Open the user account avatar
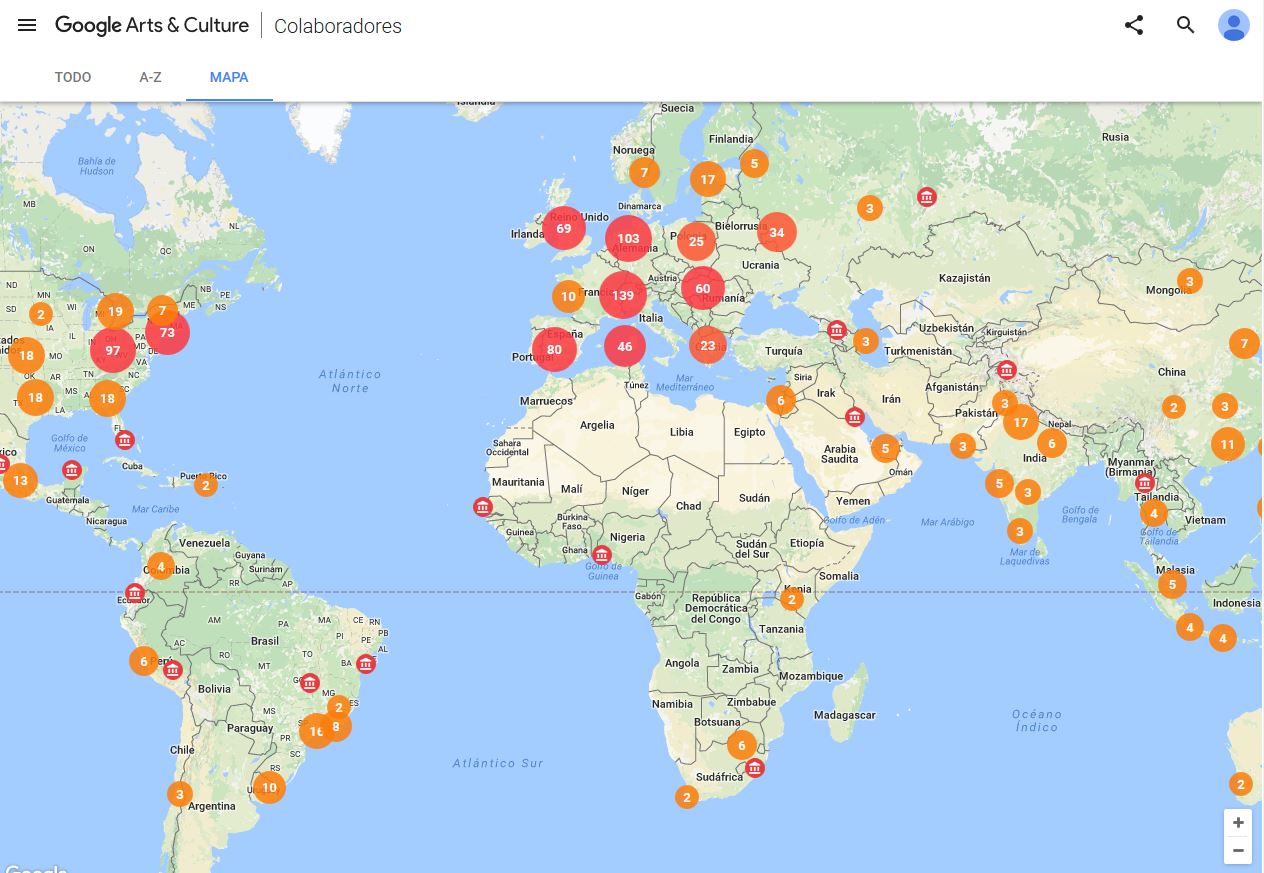 pyautogui.click(x=1233, y=26)
